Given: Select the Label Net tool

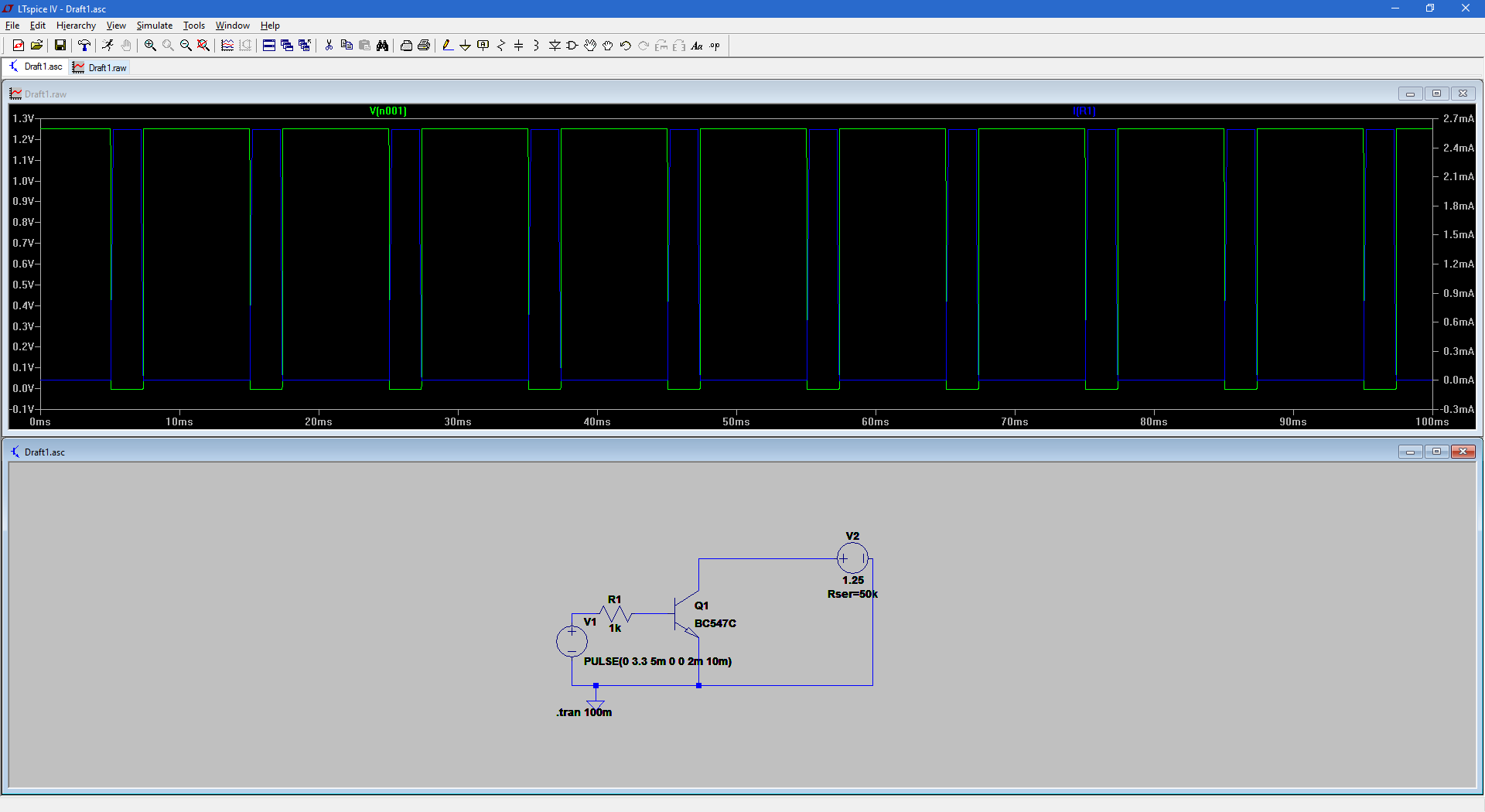Looking at the screenshot, I should [x=483, y=46].
